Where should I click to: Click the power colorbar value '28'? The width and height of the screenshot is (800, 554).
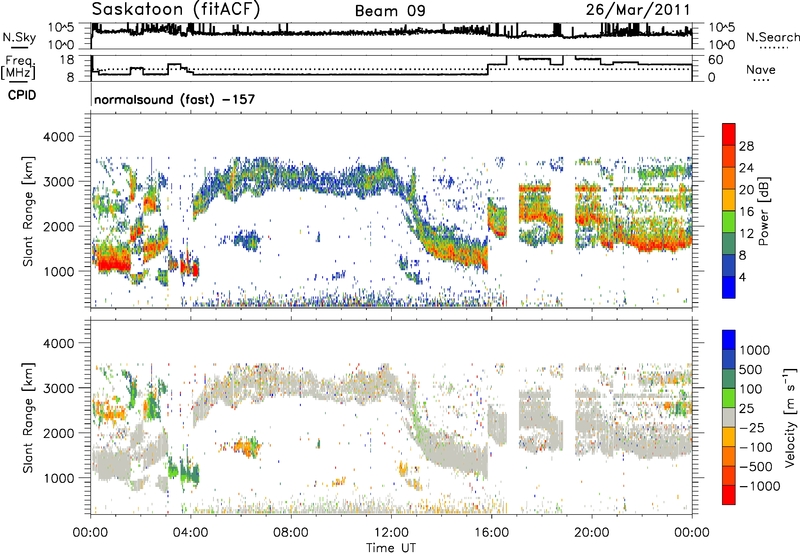[x=746, y=146]
